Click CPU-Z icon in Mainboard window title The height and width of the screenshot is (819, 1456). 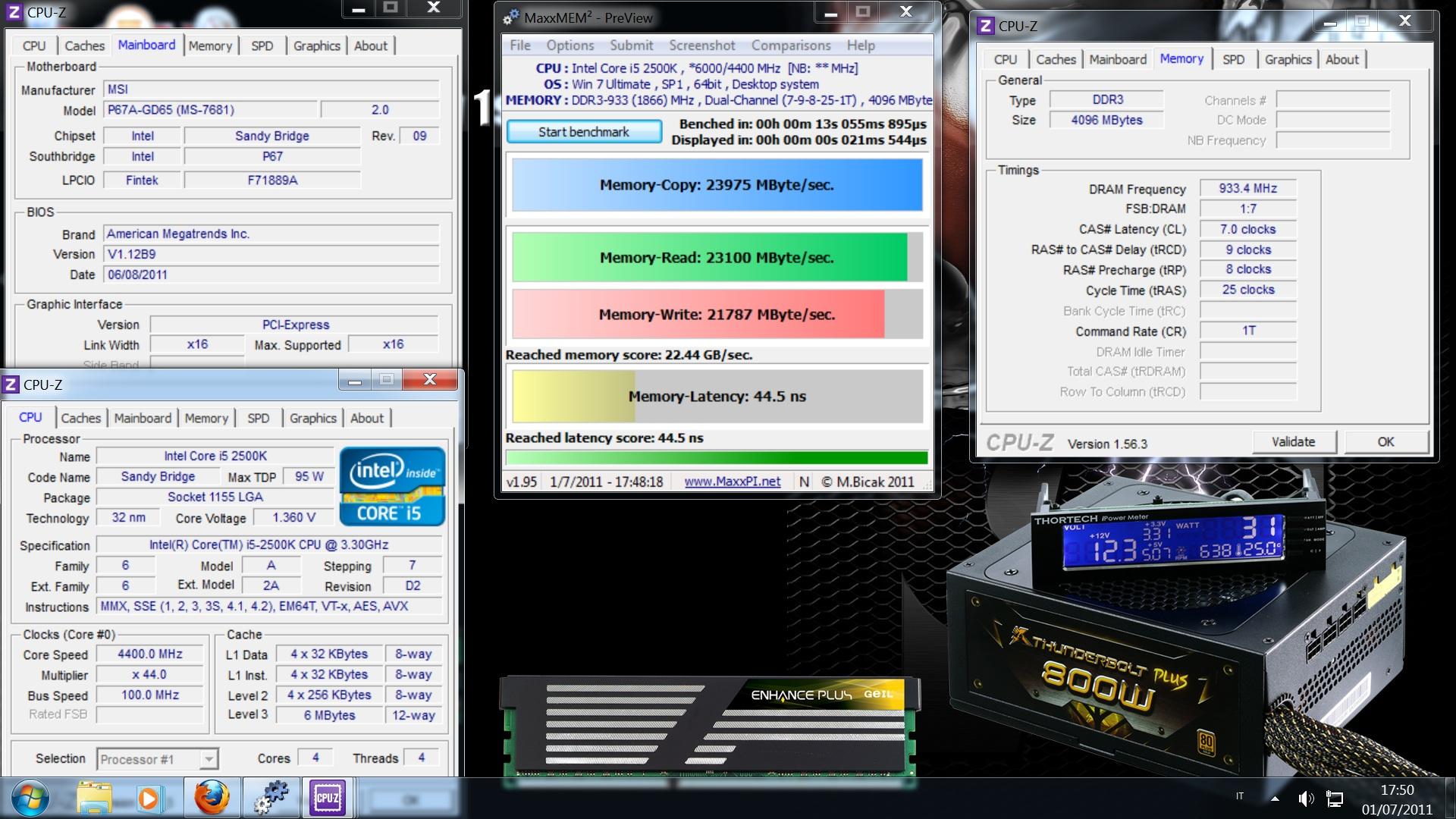coord(14,12)
